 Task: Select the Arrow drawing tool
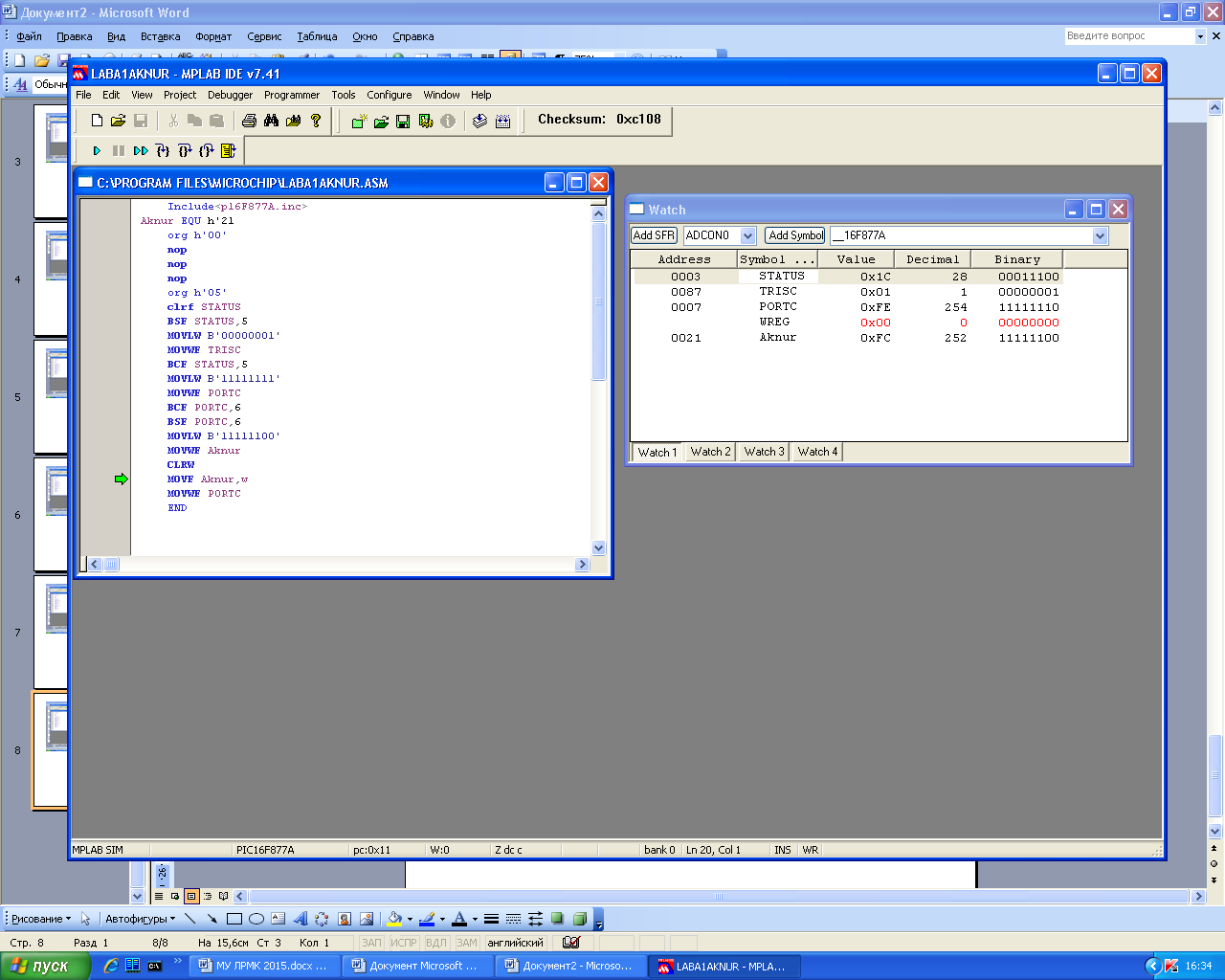(212, 919)
